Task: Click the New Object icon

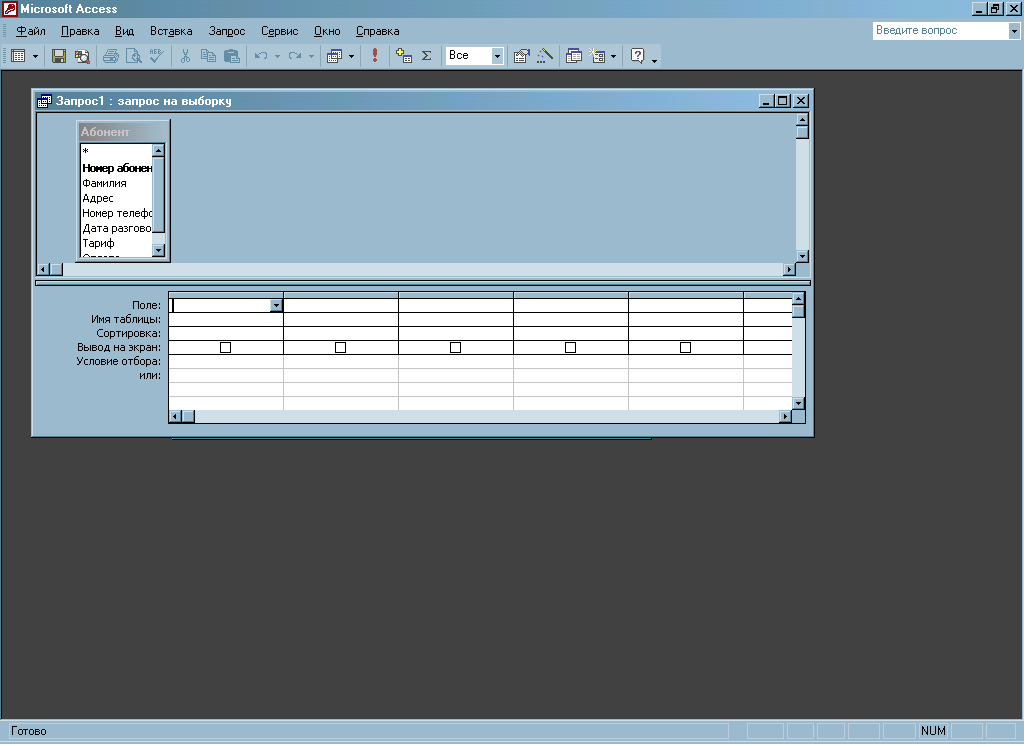Action: 597,56
